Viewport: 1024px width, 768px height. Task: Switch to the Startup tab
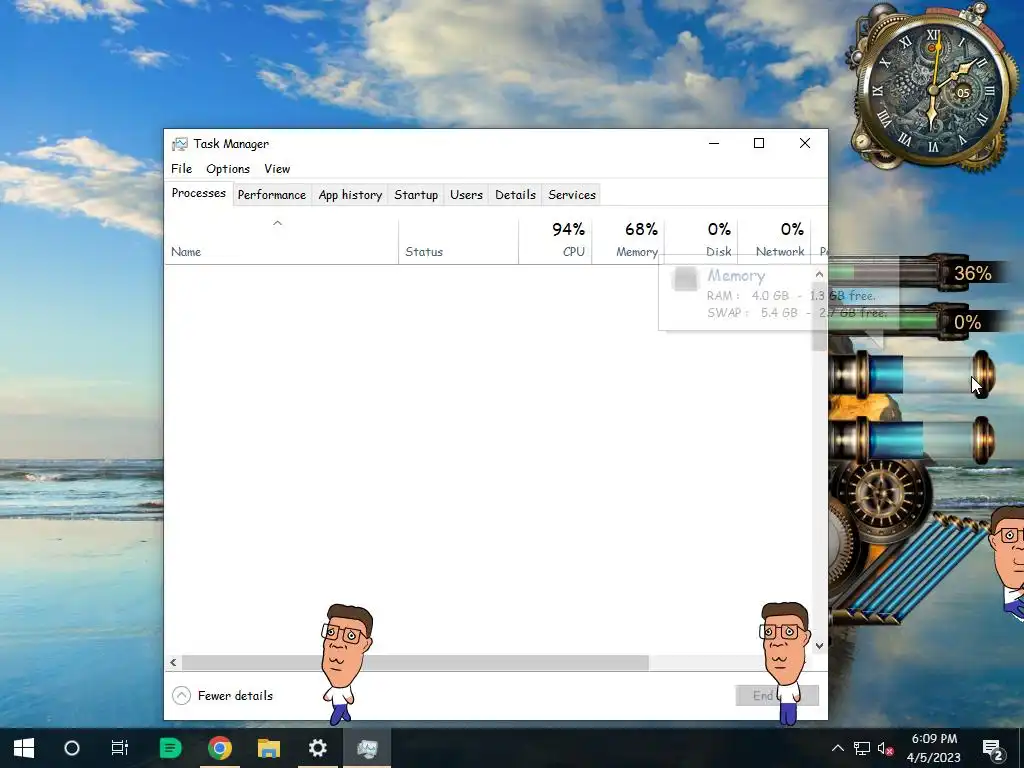(416, 195)
